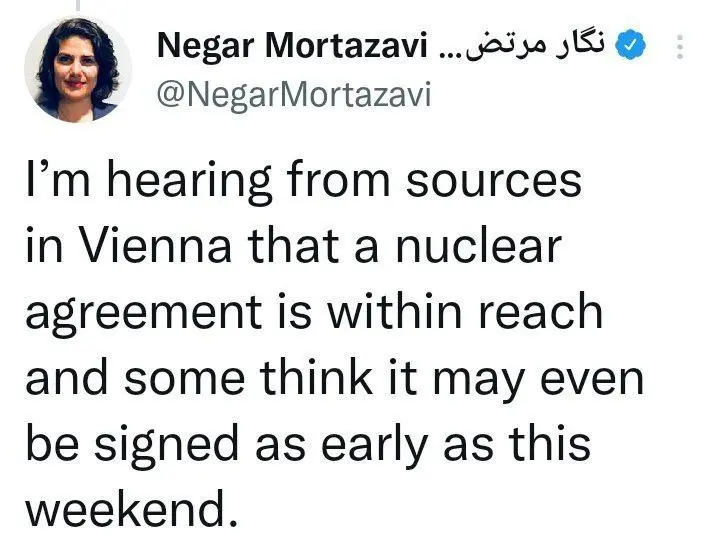The width and height of the screenshot is (720, 539).
Task: Click the word agreement in the tweet
Action: click(x=144, y=314)
